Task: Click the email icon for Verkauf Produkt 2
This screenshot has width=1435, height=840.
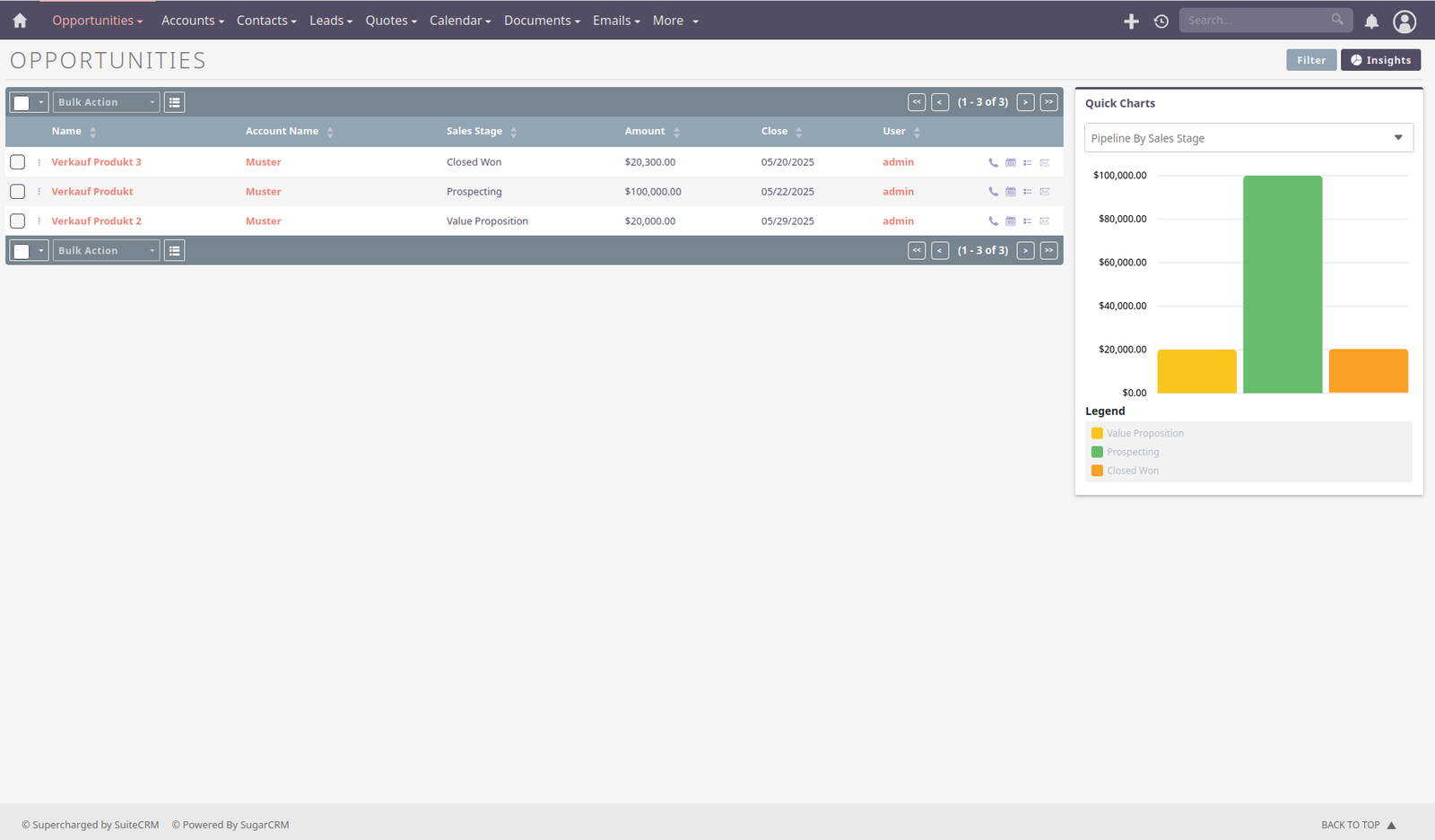Action: coord(1045,221)
